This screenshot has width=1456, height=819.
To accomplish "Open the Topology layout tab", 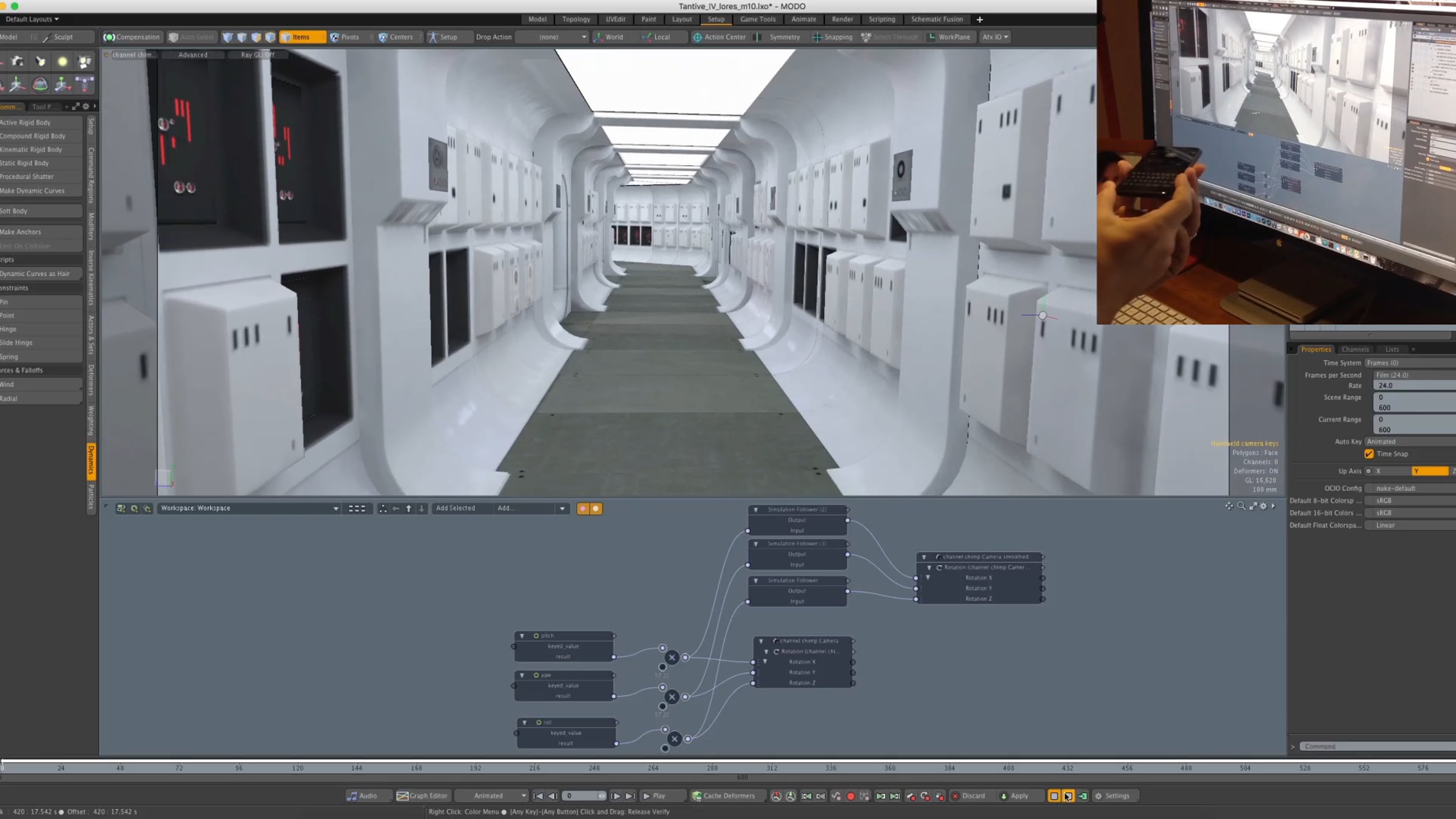I will (x=576, y=19).
